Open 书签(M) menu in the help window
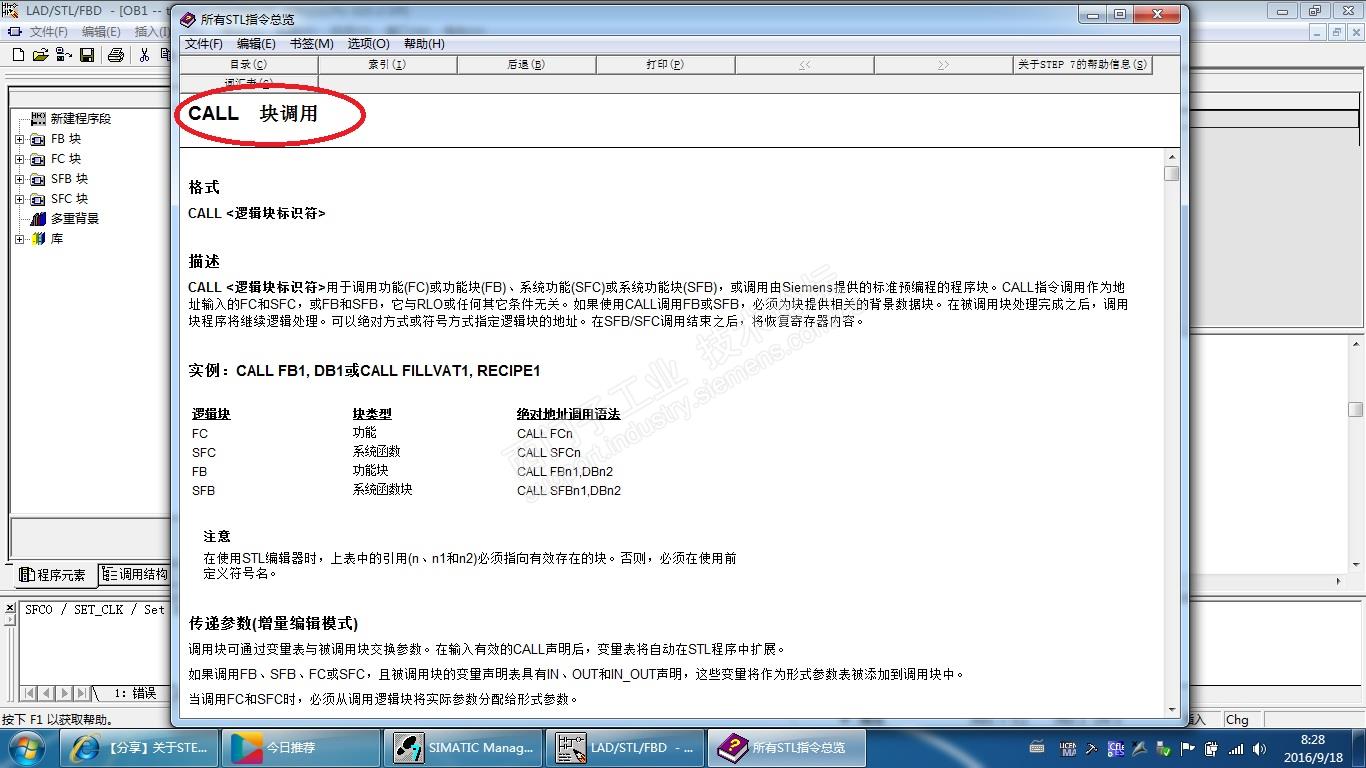This screenshot has width=1366, height=768. tap(312, 44)
